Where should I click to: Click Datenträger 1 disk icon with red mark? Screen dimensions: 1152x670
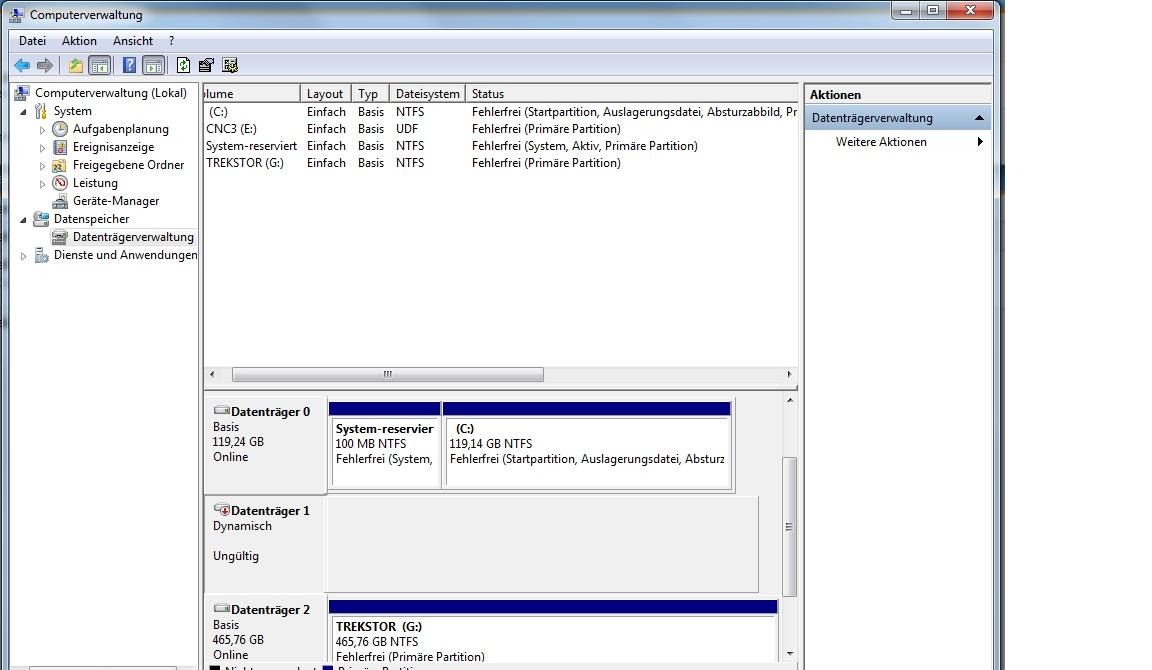tap(221, 509)
